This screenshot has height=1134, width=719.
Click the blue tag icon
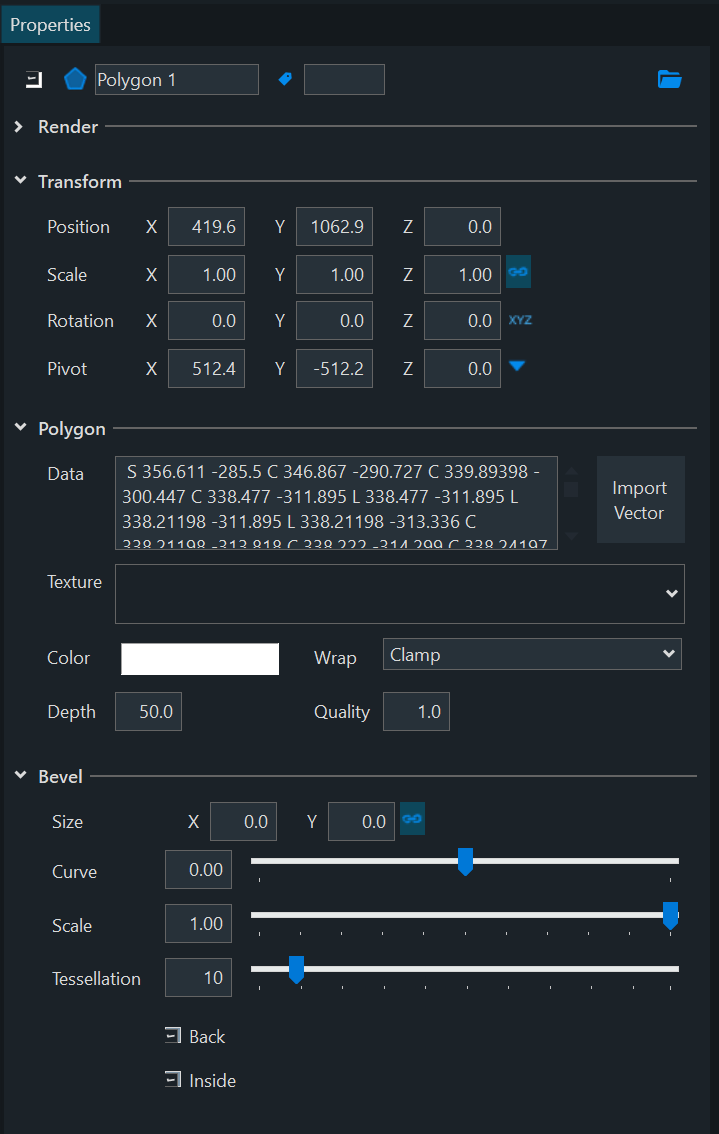[285, 79]
